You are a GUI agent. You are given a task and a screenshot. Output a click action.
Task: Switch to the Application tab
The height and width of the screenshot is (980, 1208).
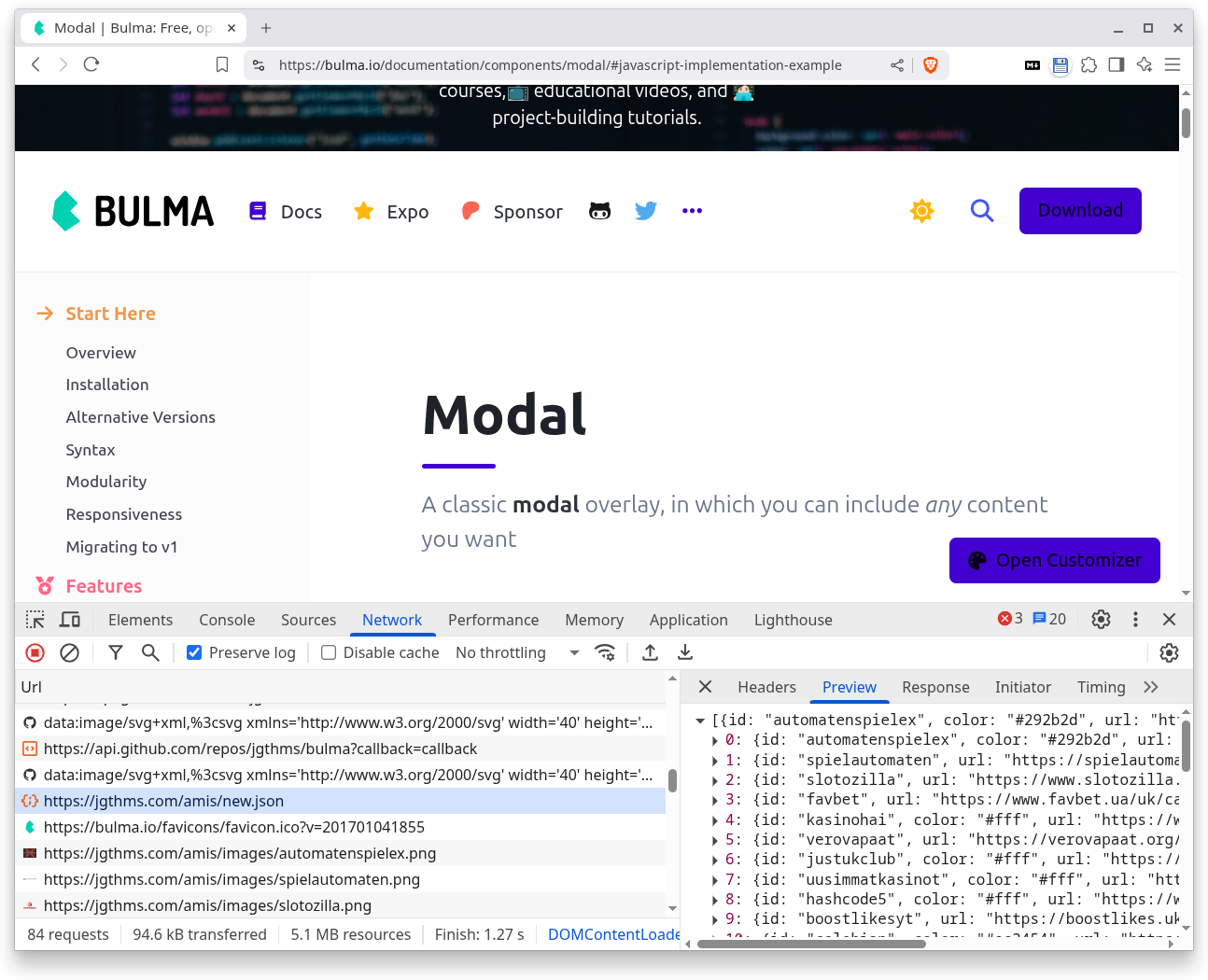[688, 620]
